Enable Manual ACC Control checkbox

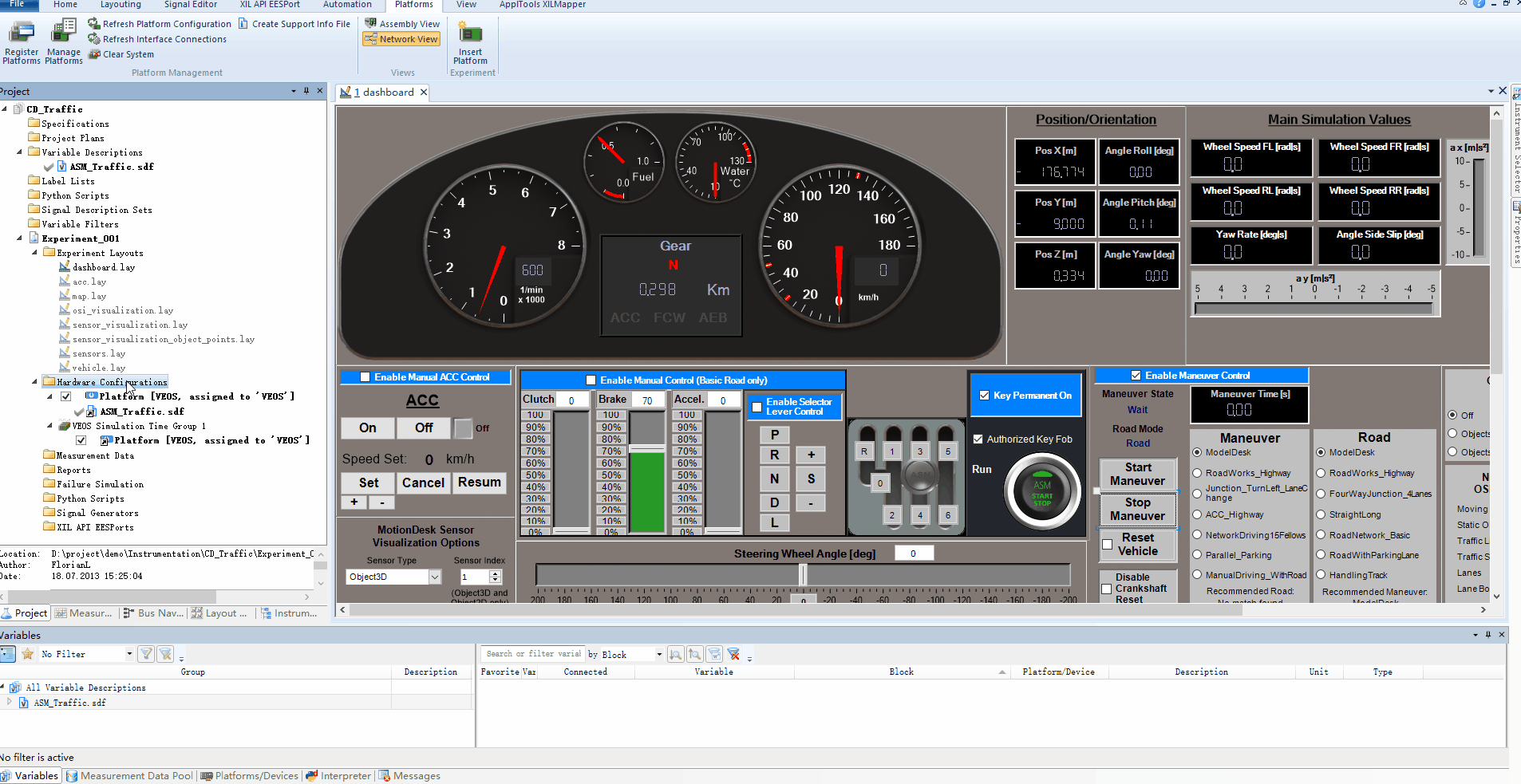pyautogui.click(x=365, y=377)
